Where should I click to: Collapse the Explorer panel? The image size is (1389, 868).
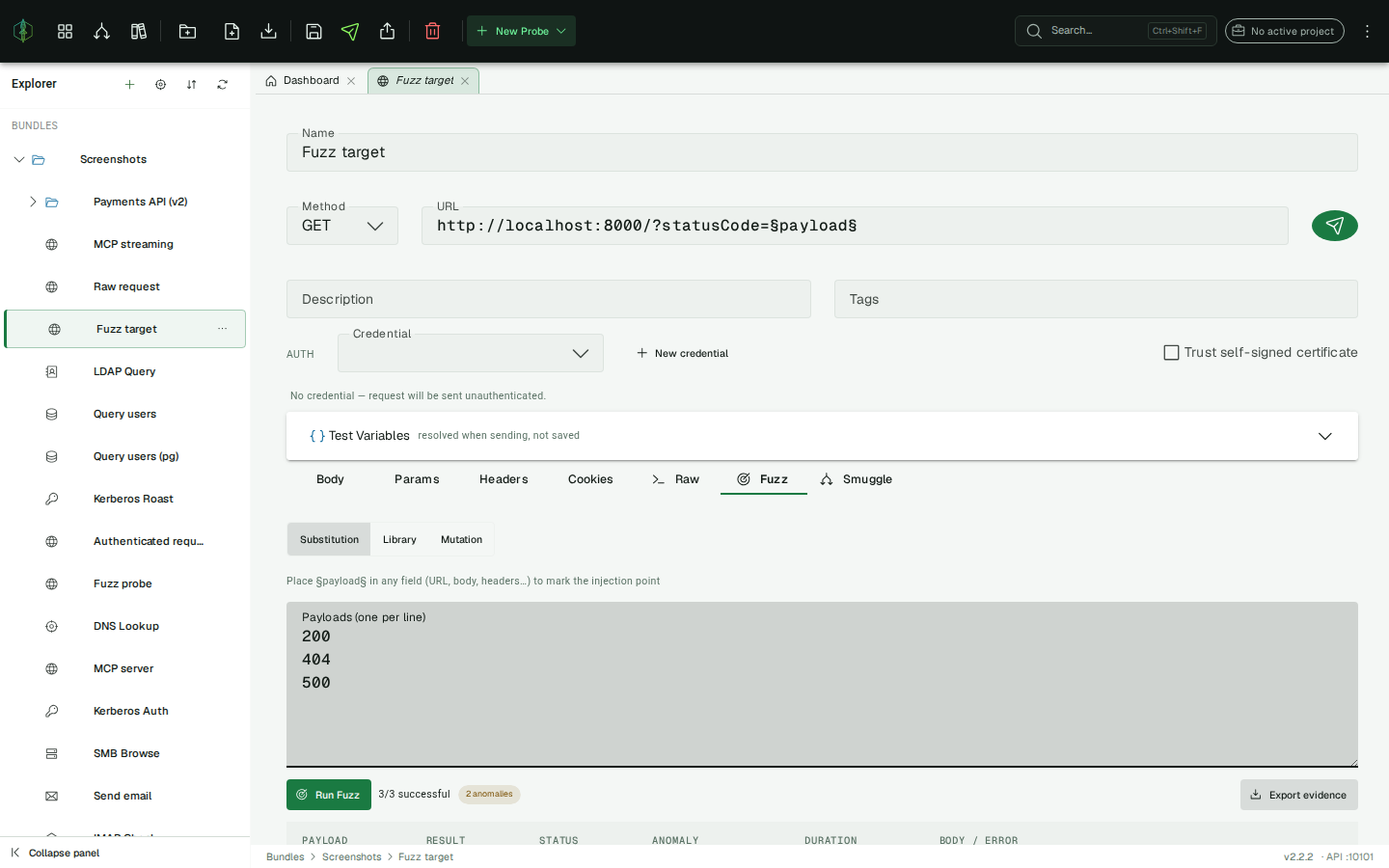pos(55,853)
